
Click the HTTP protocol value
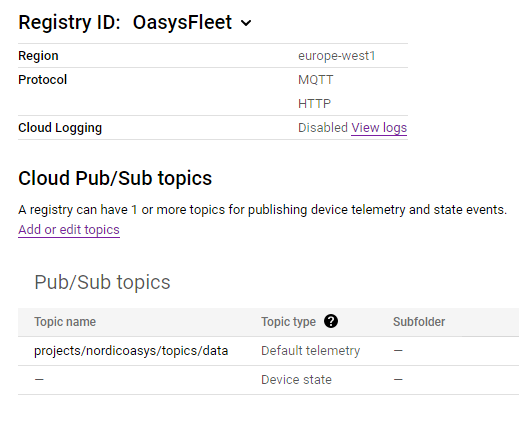(314, 104)
